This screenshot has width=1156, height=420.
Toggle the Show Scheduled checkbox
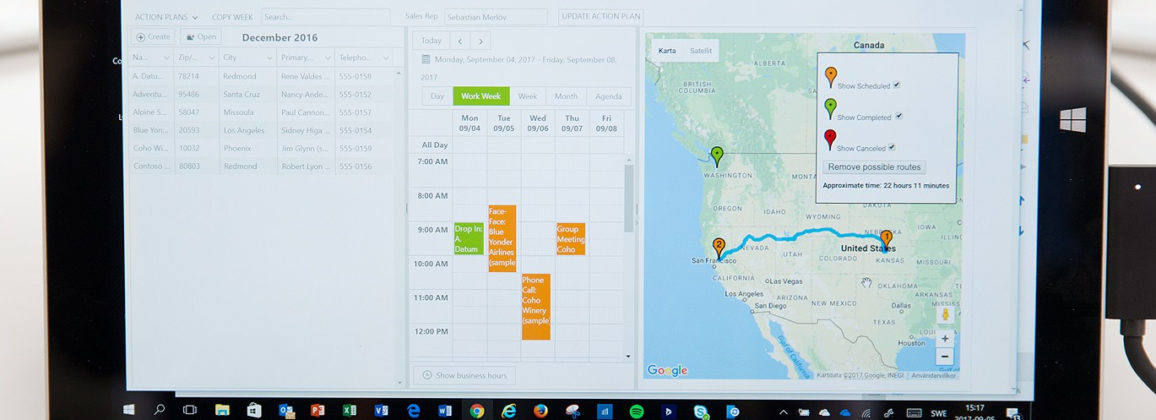(x=896, y=85)
